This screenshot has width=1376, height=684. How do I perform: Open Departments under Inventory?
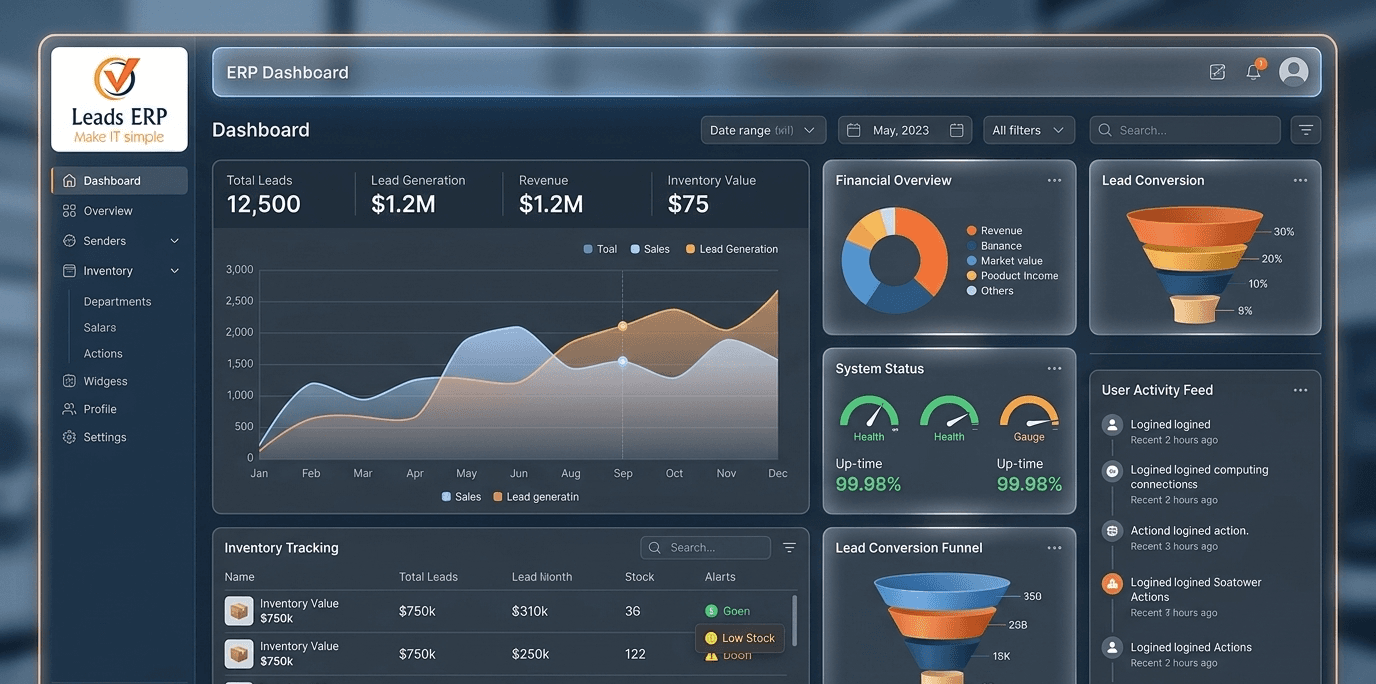point(117,302)
